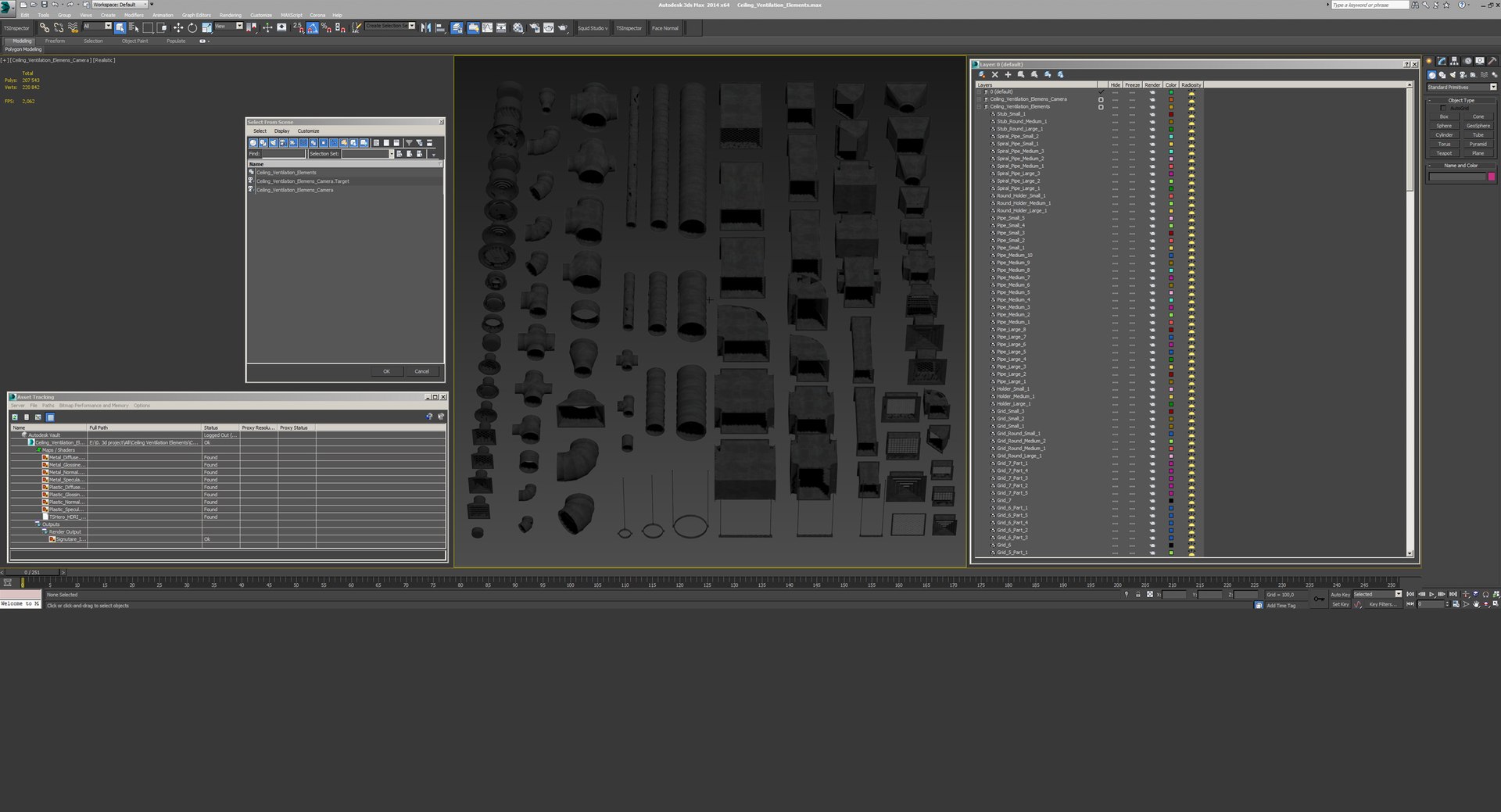Open the View reference coordinate dropdown
Screen dimensions: 1501x812
228,27
